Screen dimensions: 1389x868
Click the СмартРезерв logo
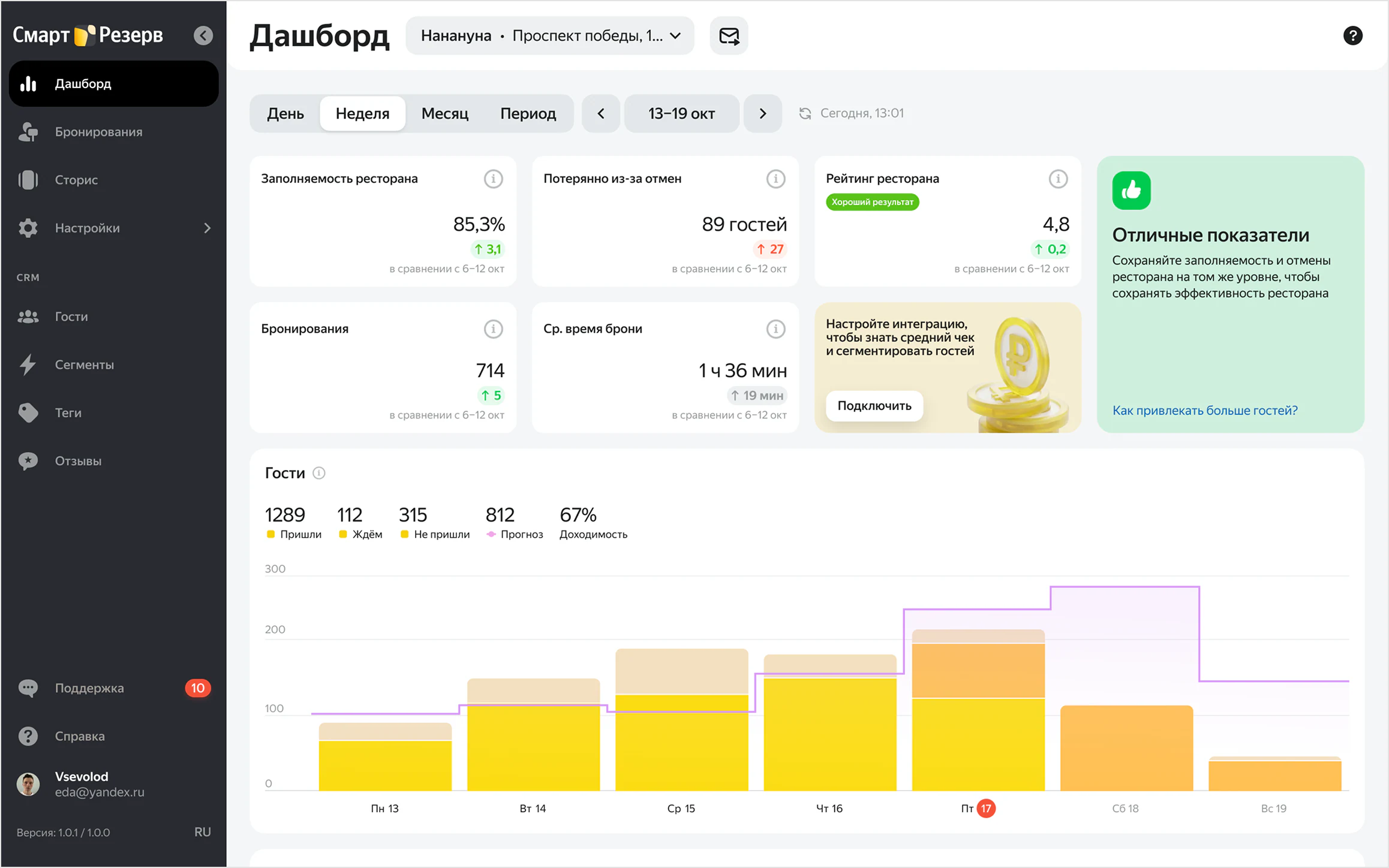pos(88,35)
